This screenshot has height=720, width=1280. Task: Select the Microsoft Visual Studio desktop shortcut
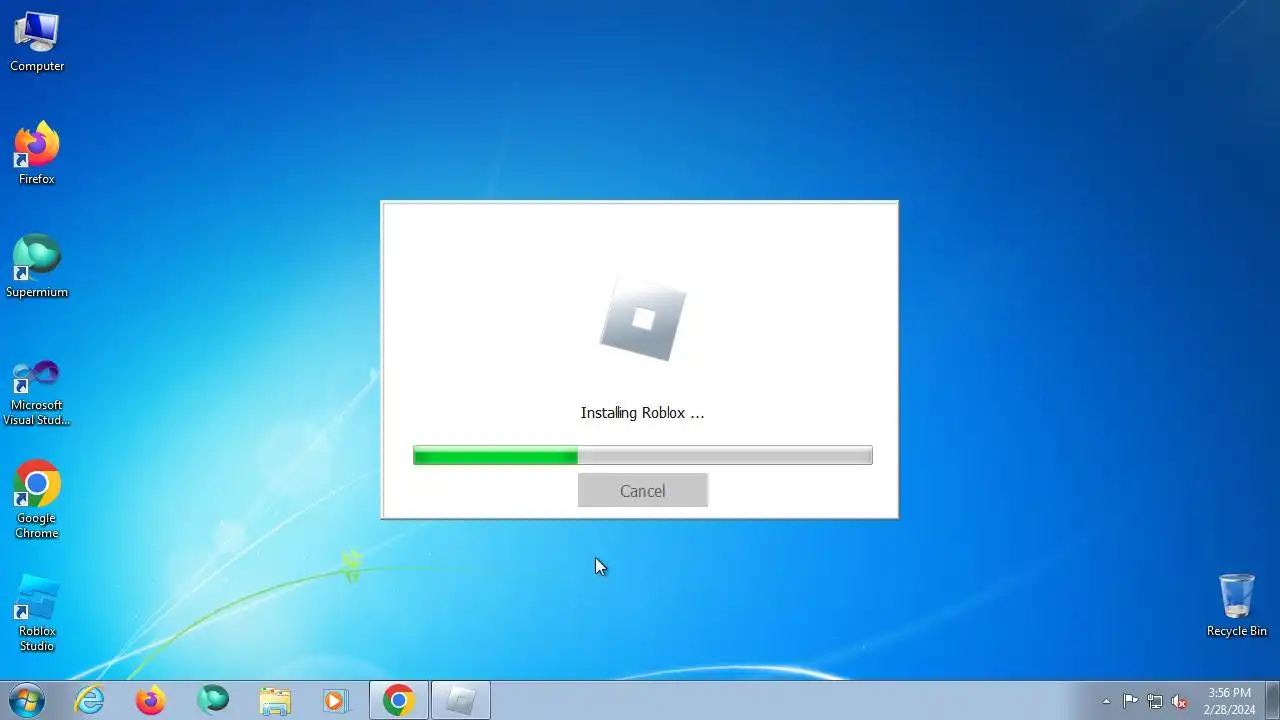37,392
